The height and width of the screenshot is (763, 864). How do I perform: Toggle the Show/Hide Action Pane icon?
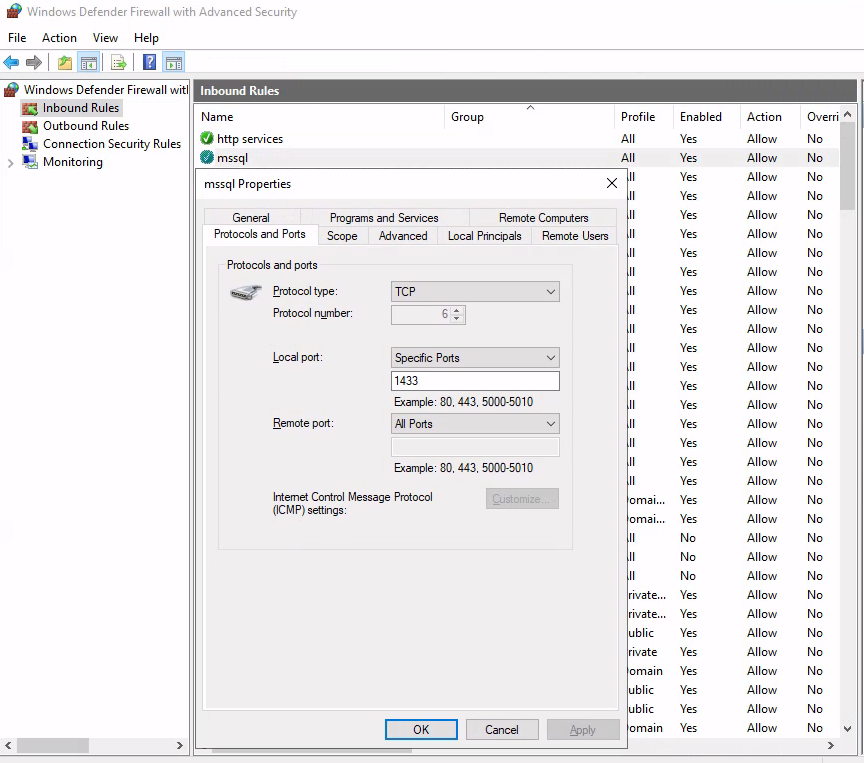pos(174,63)
